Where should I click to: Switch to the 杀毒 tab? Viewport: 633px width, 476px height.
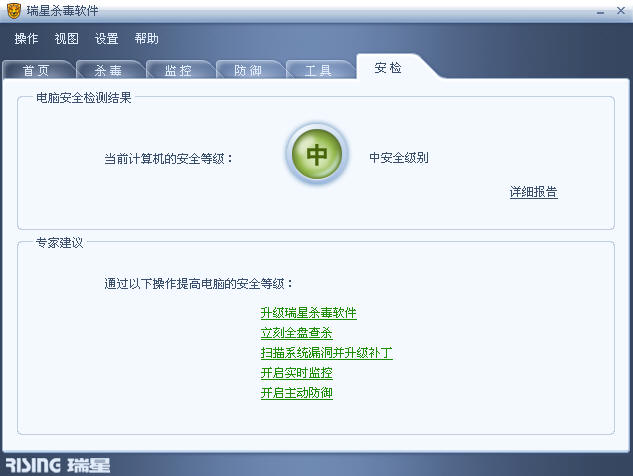(108, 70)
